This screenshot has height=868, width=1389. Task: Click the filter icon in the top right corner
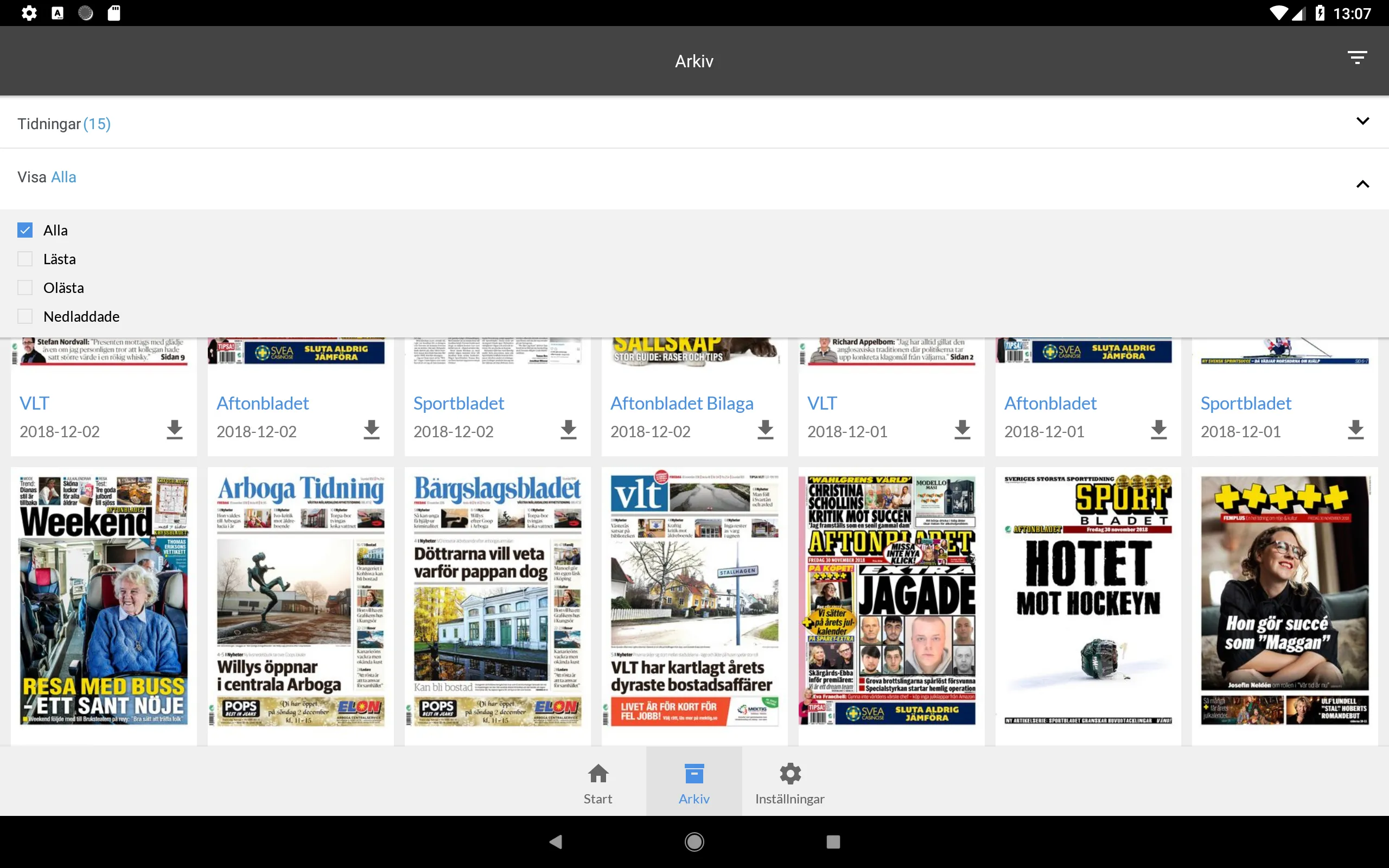1357,58
